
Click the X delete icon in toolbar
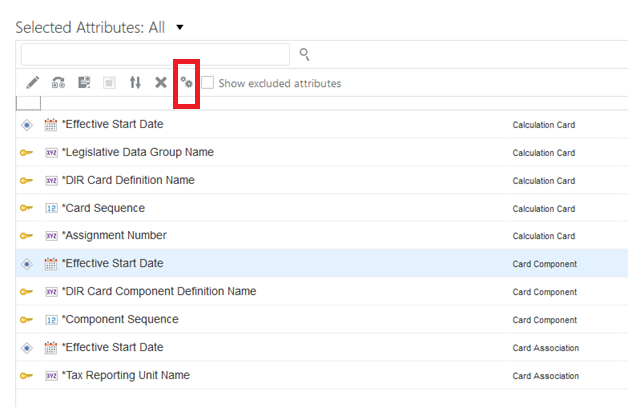(x=160, y=83)
